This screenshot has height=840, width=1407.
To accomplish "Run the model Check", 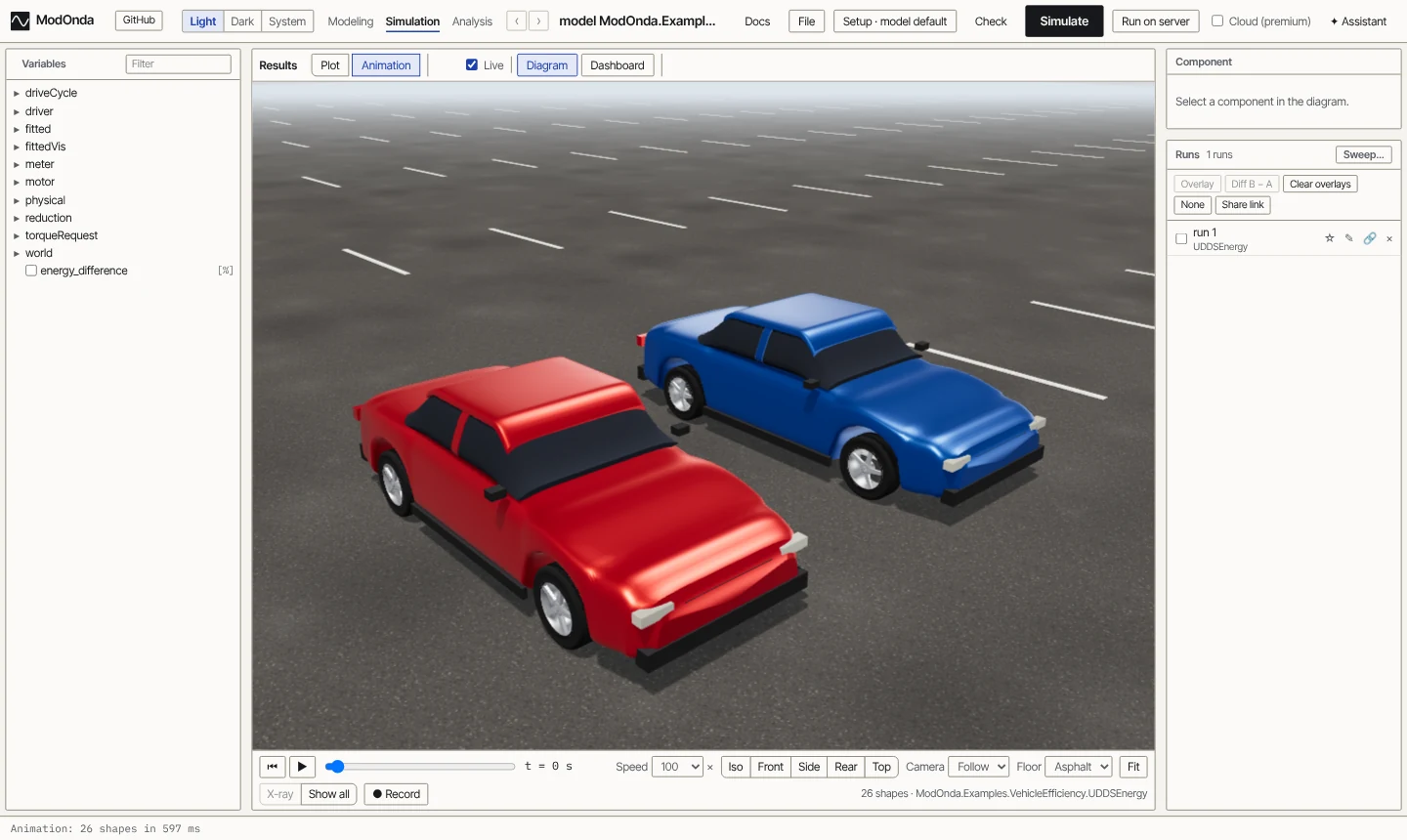I will 991,21.
